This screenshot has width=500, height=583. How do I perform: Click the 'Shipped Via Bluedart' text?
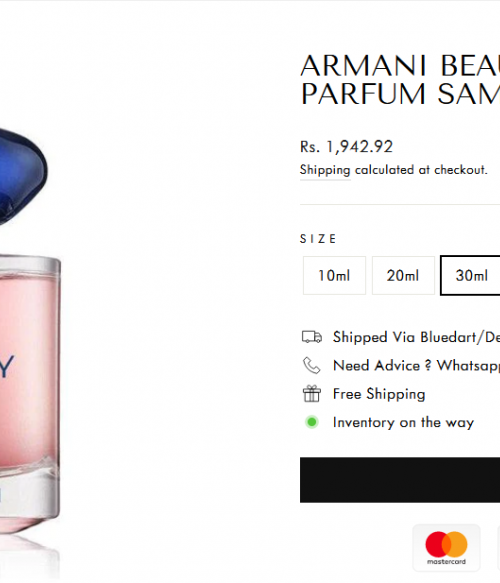416,337
